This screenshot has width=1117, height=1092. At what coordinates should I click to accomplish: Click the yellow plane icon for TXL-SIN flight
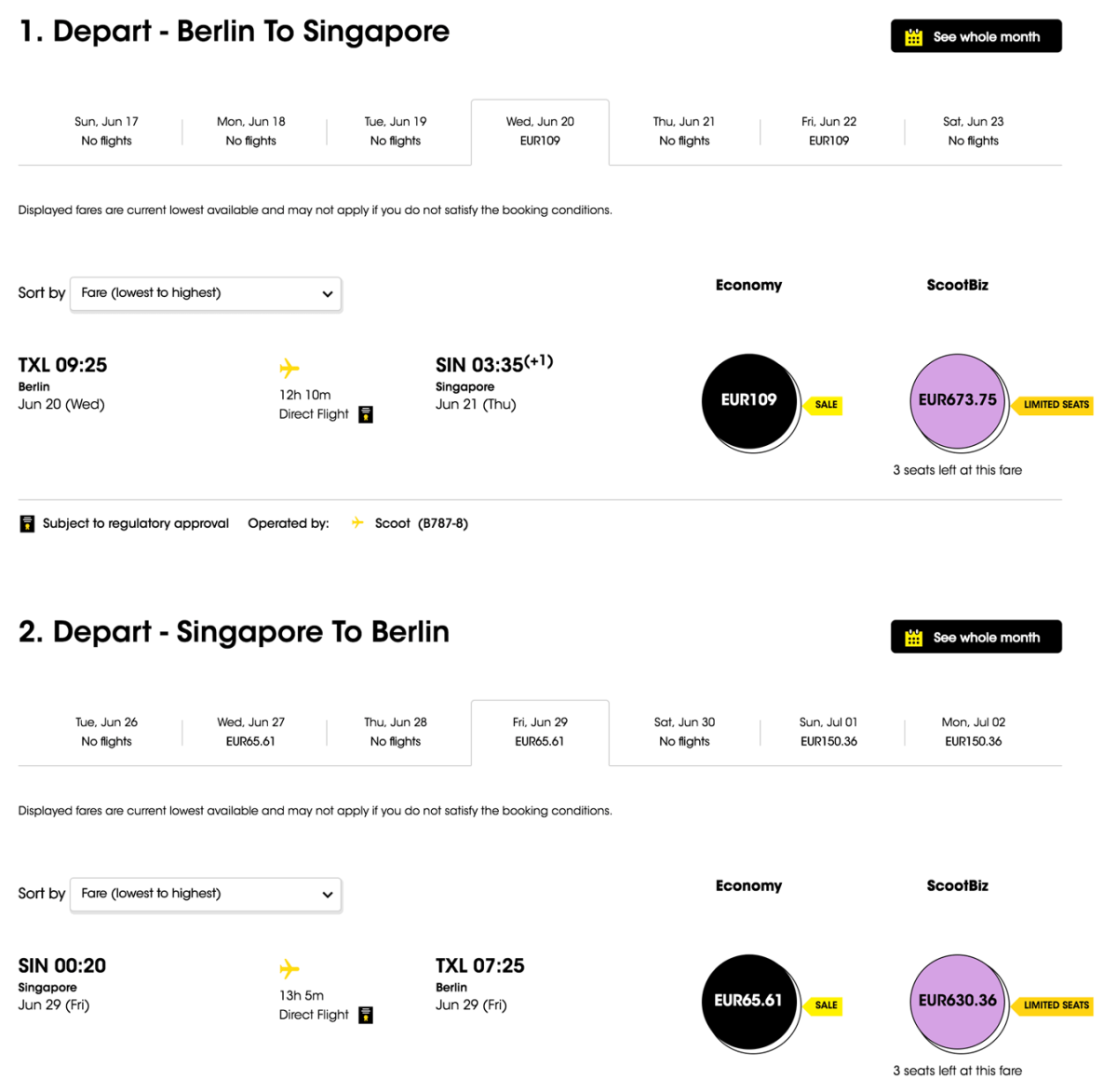289,368
